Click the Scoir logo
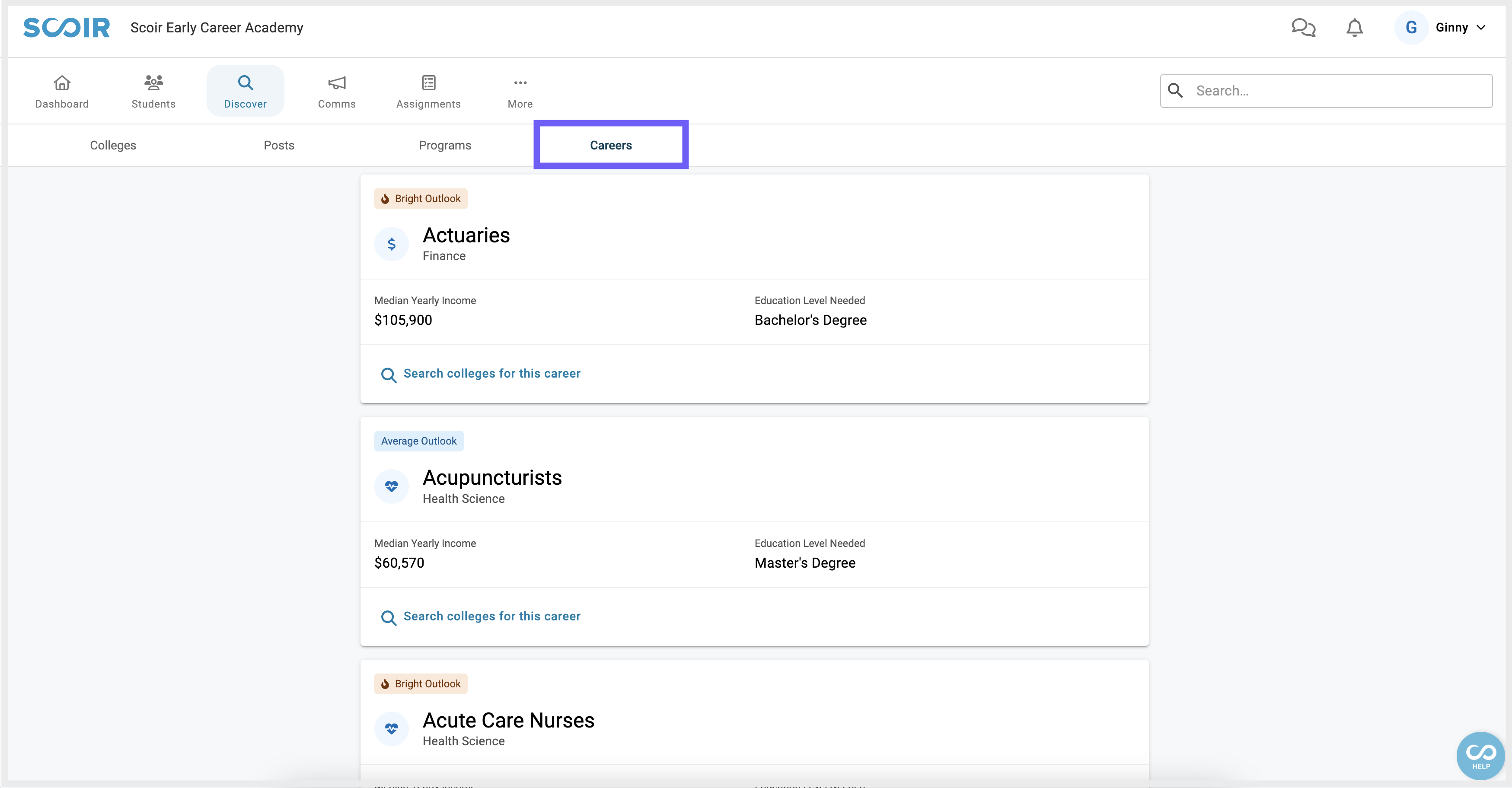Screen dimensions: 1512x788 66,28
